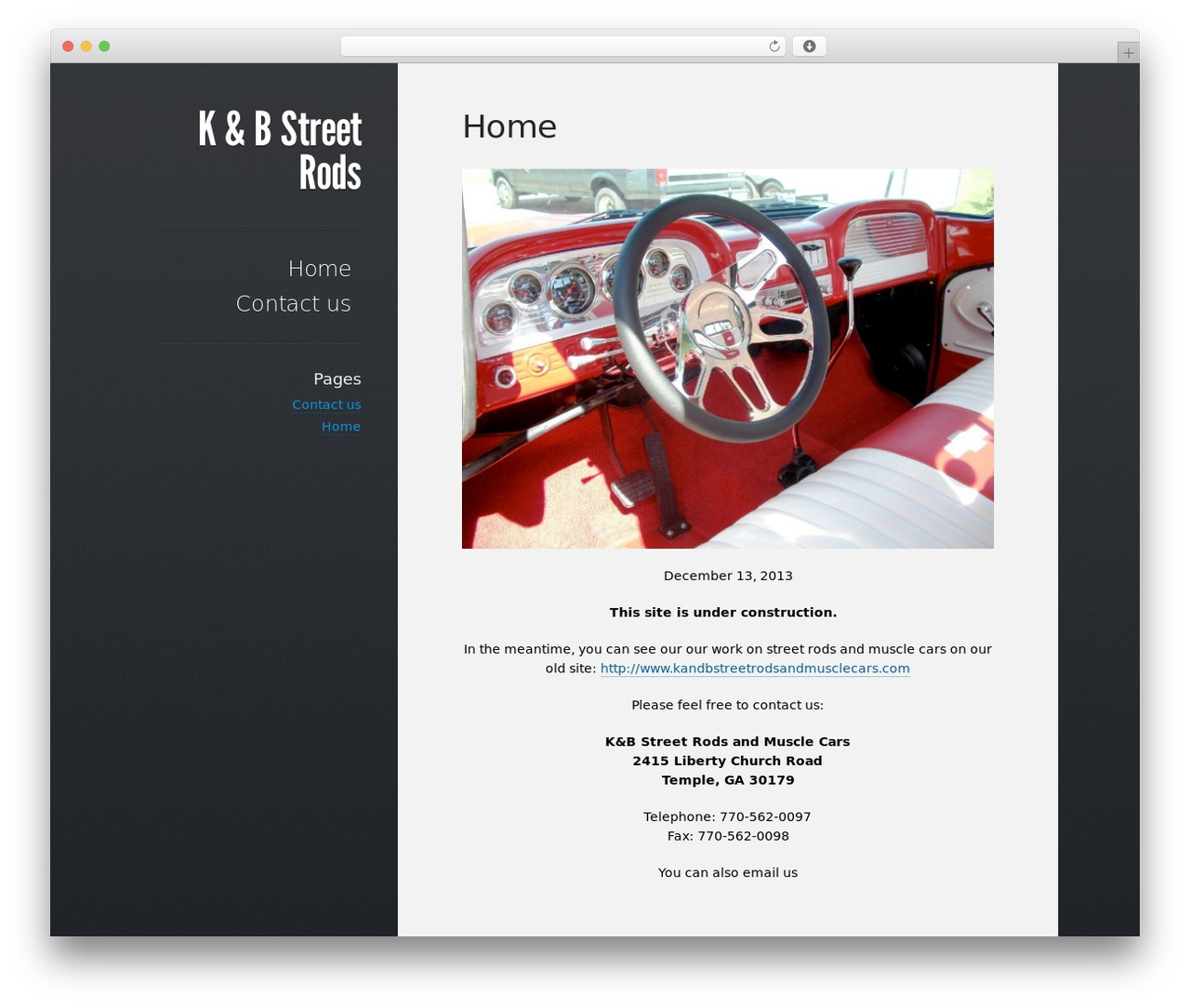Open the K & B Street Rods title
Screen dimensions: 1190x1008
(280, 150)
